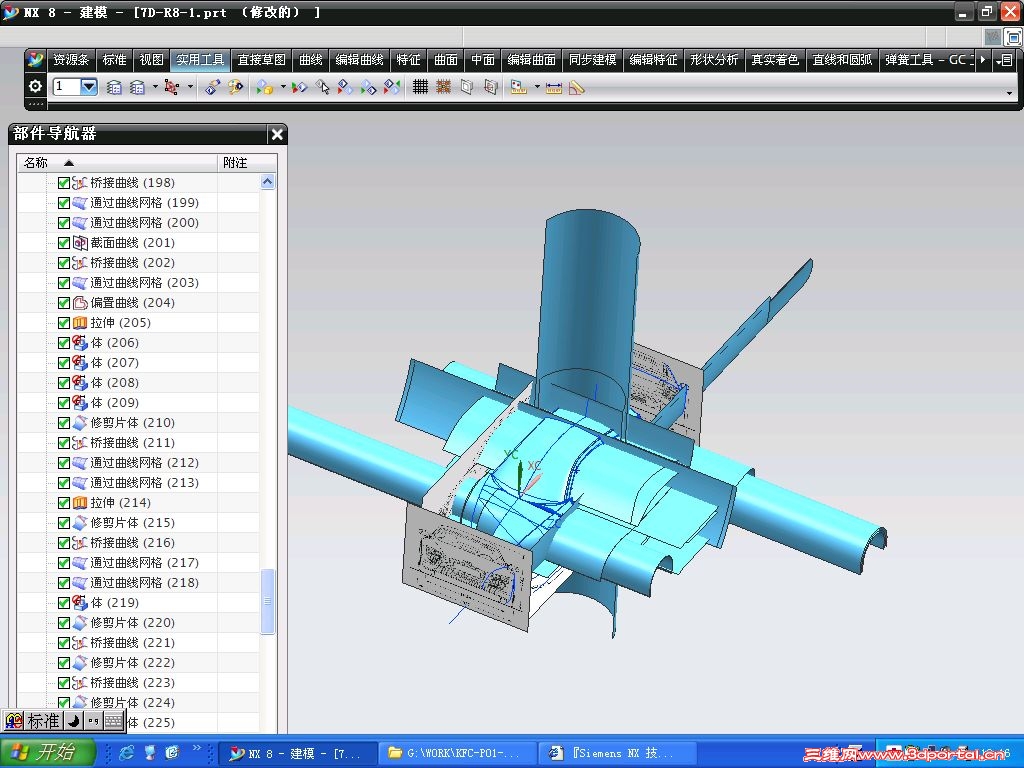This screenshot has height=768, width=1024.
Task: Click the 附注 column header
Action: [247, 163]
